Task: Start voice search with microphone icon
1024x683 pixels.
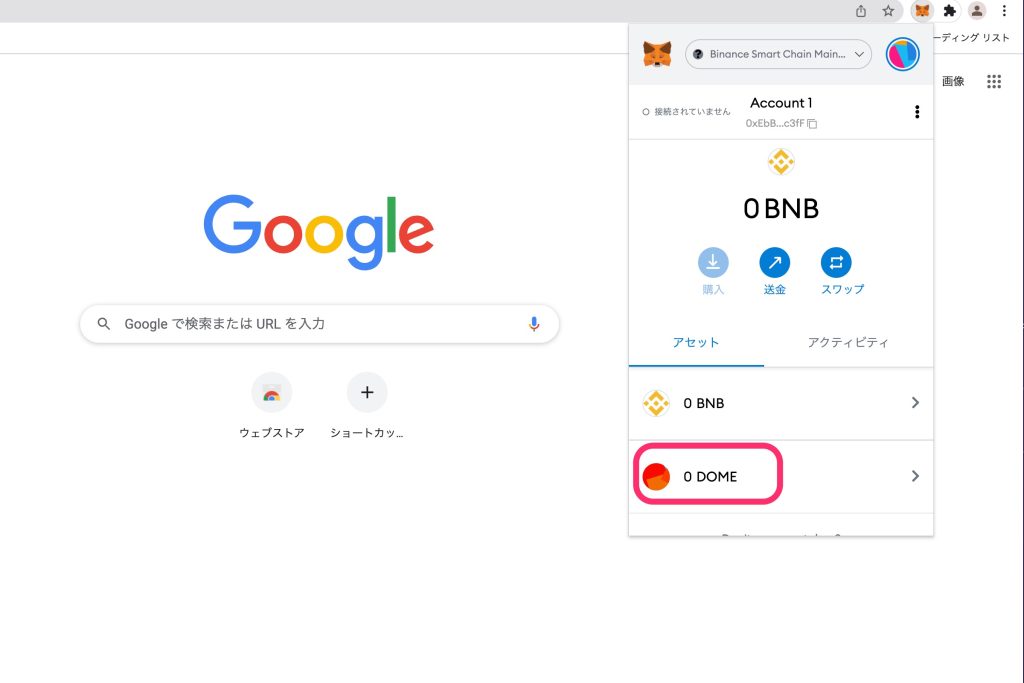Action: pyautogui.click(x=533, y=324)
